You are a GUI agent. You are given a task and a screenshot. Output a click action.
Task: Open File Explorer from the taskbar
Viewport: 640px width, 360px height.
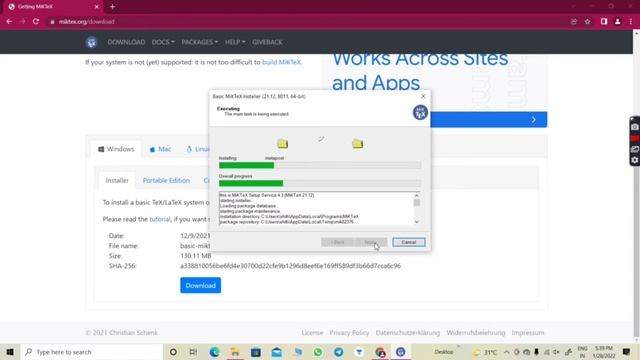coord(235,352)
